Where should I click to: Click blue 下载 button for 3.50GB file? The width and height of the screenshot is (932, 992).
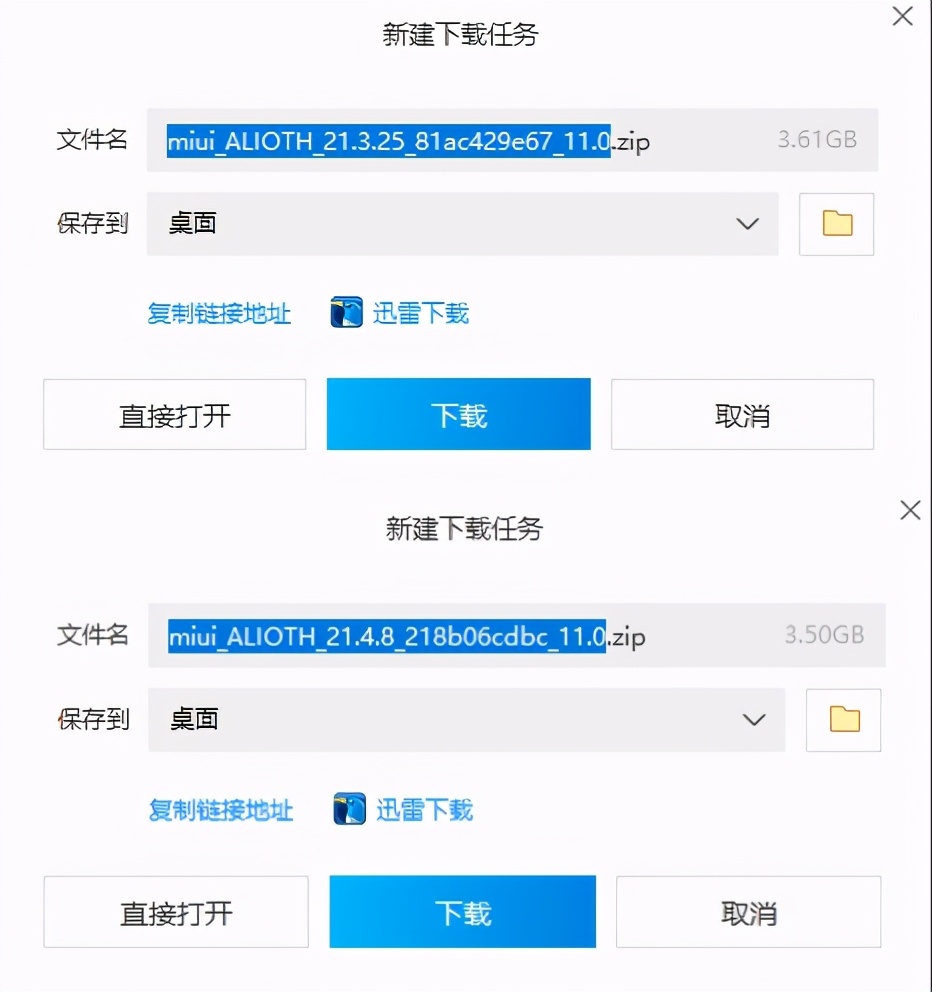tap(463, 912)
